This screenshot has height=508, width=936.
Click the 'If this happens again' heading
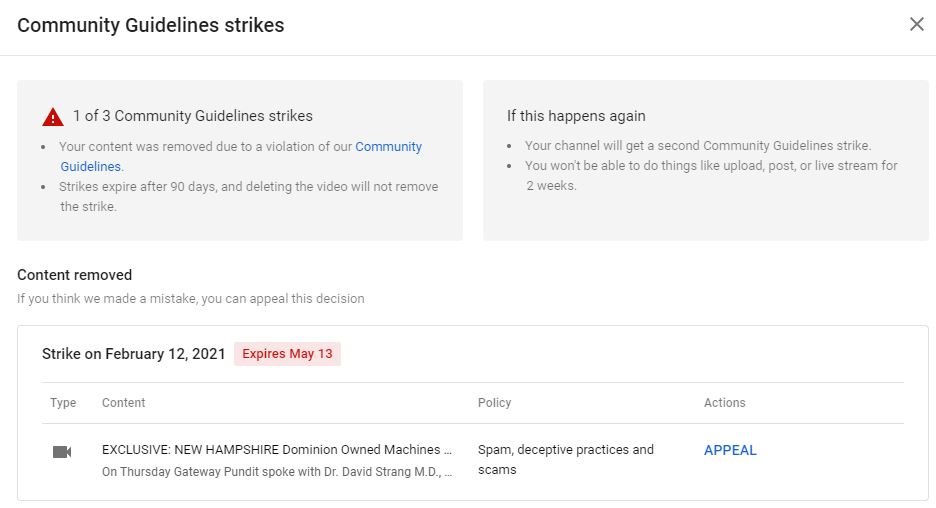pos(576,116)
